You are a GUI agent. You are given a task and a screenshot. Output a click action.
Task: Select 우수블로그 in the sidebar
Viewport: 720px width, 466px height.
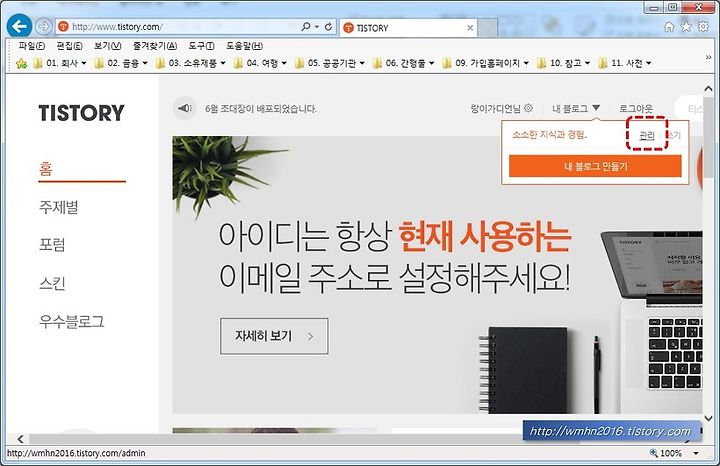[71, 321]
